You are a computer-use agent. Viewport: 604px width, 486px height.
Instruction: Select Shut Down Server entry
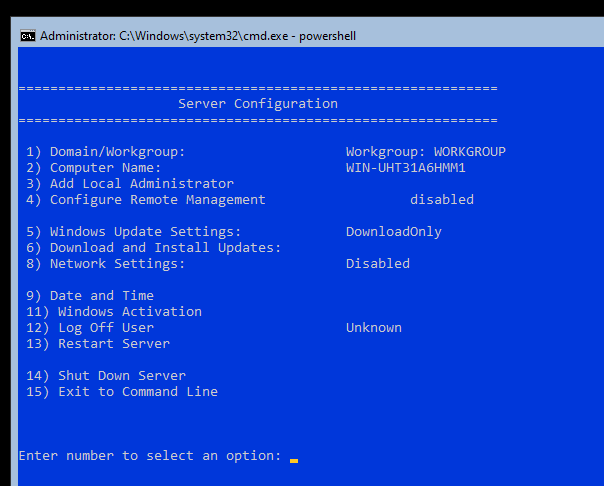pos(106,375)
